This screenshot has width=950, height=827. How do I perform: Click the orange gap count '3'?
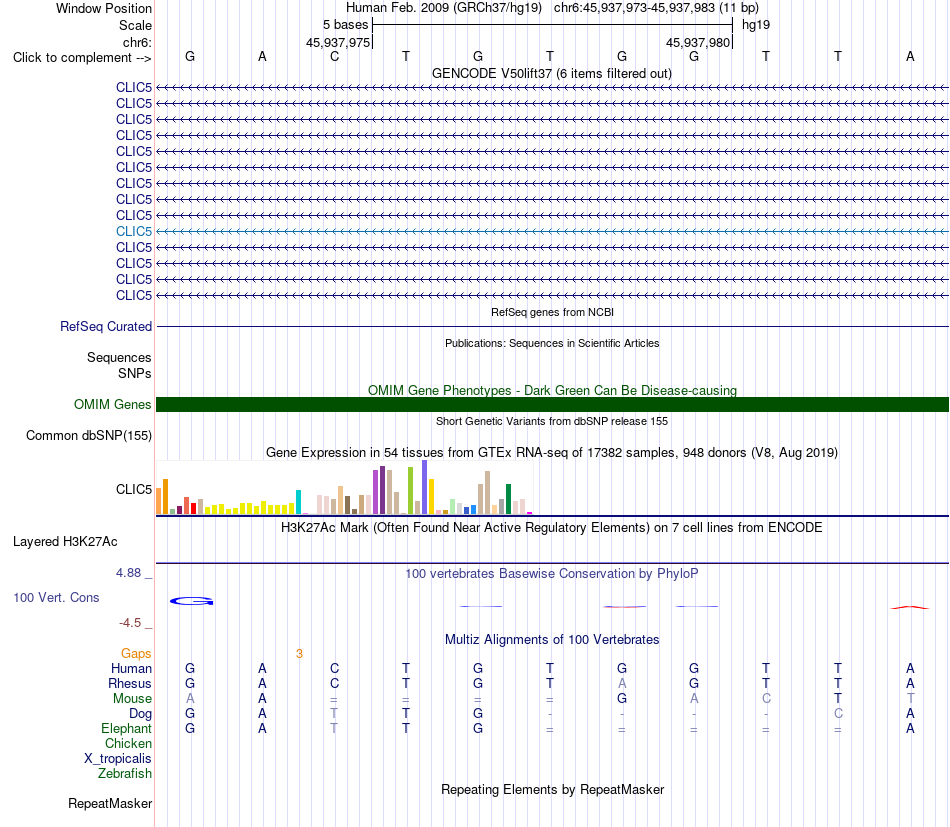pos(299,654)
